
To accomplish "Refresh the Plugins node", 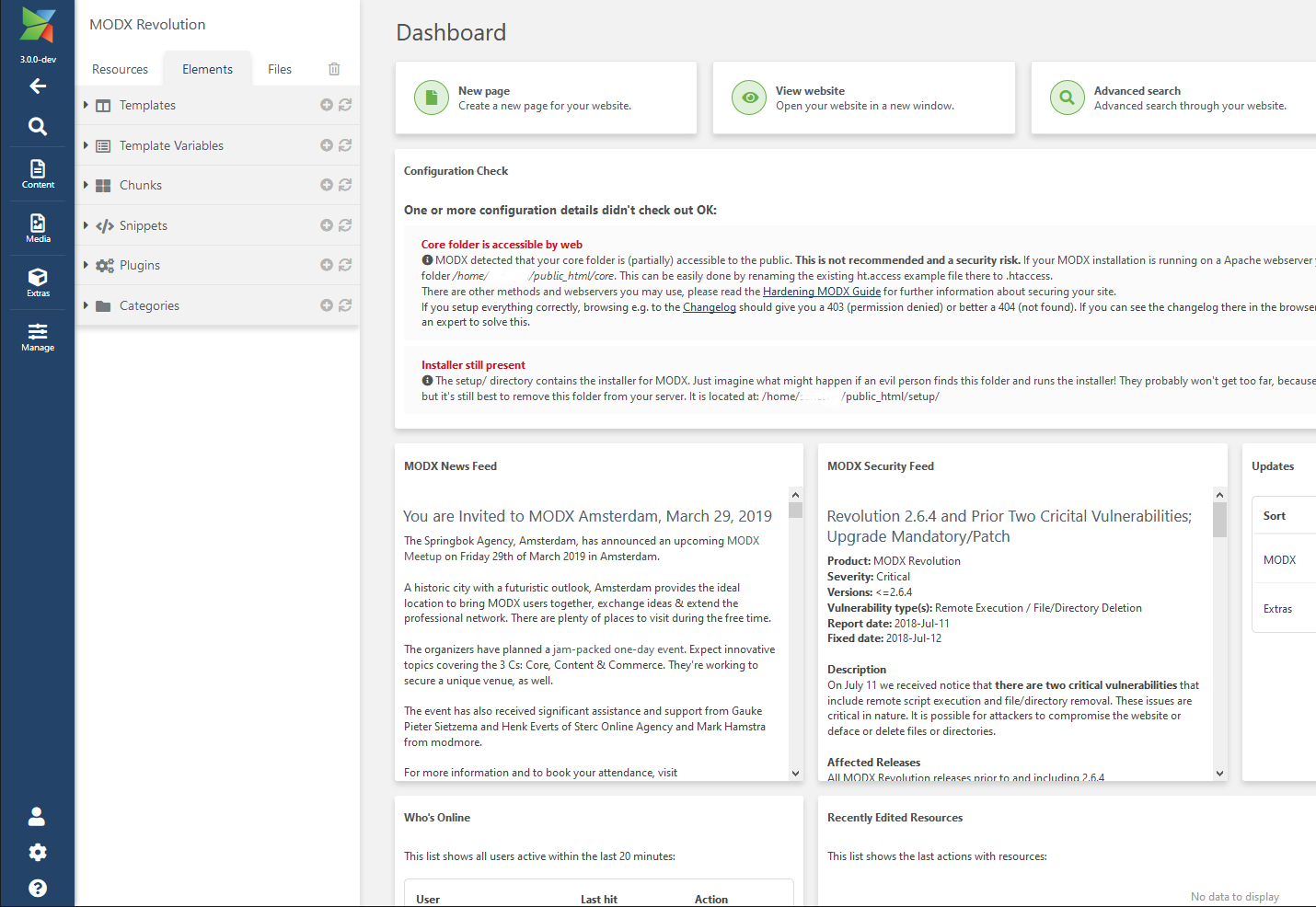I will coord(345,265).
